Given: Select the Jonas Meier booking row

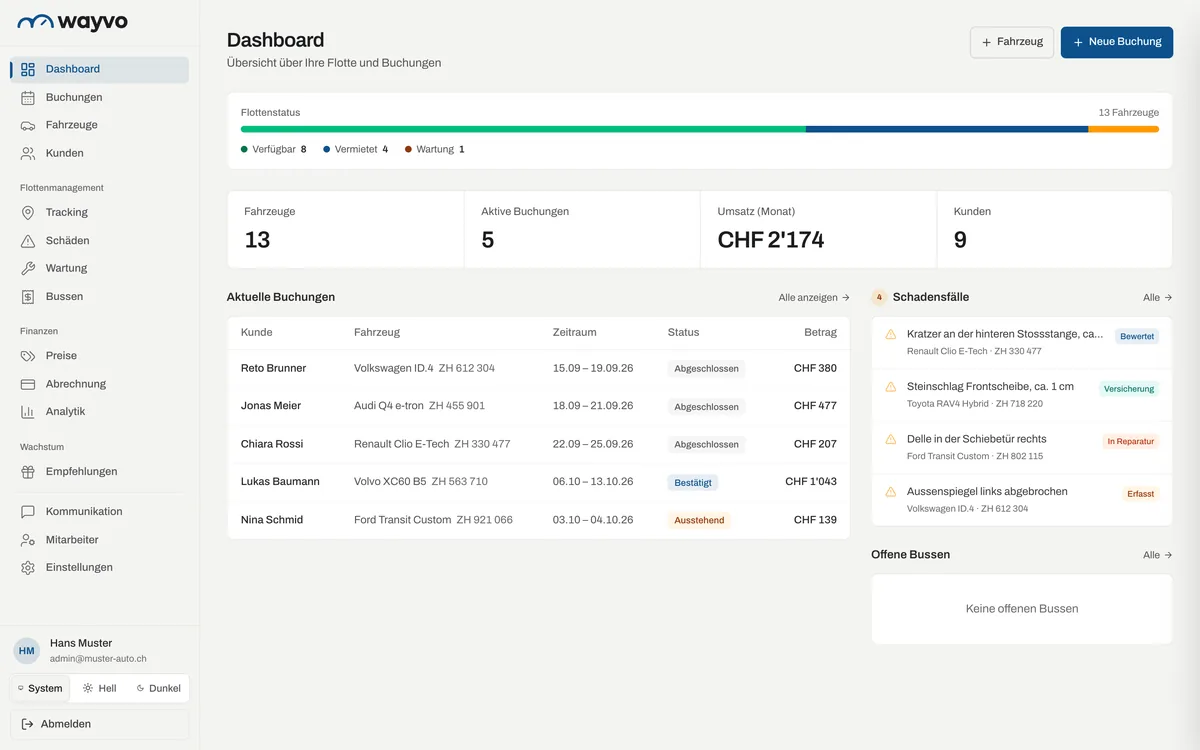Looking at the screenshot, I should click(x=538, y=406).
